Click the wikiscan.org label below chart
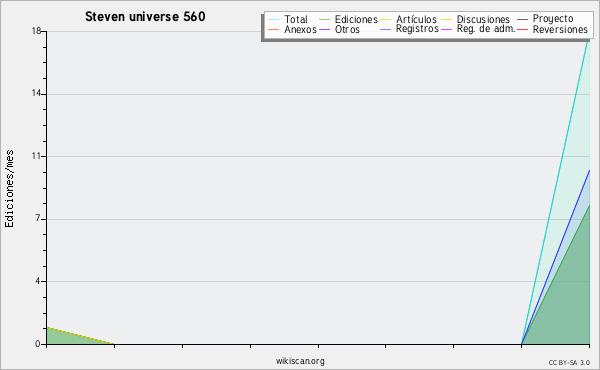The height and width of the screenshot is (370, 600). tap(300, 361)
